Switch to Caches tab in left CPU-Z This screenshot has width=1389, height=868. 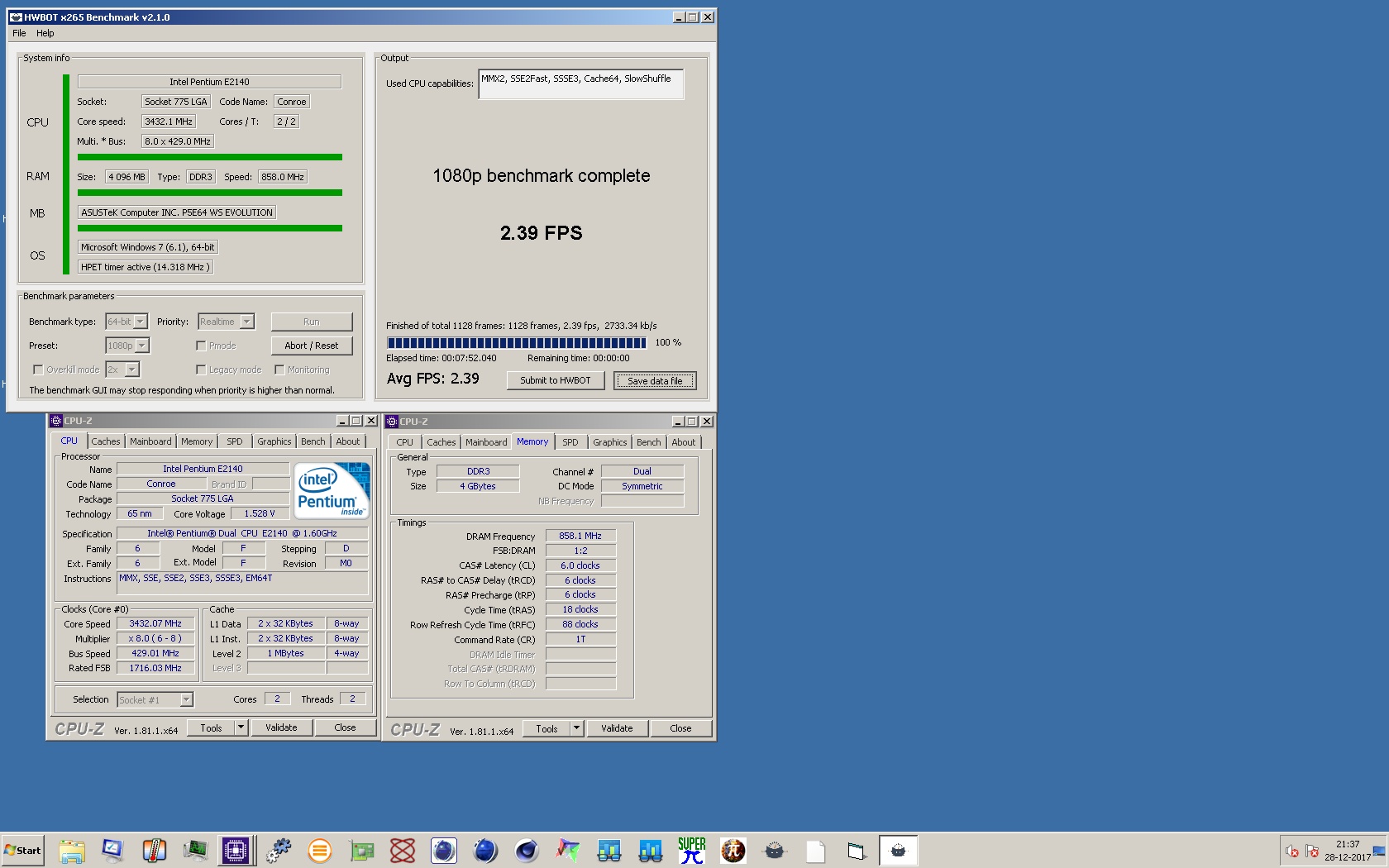coord(106,441)
